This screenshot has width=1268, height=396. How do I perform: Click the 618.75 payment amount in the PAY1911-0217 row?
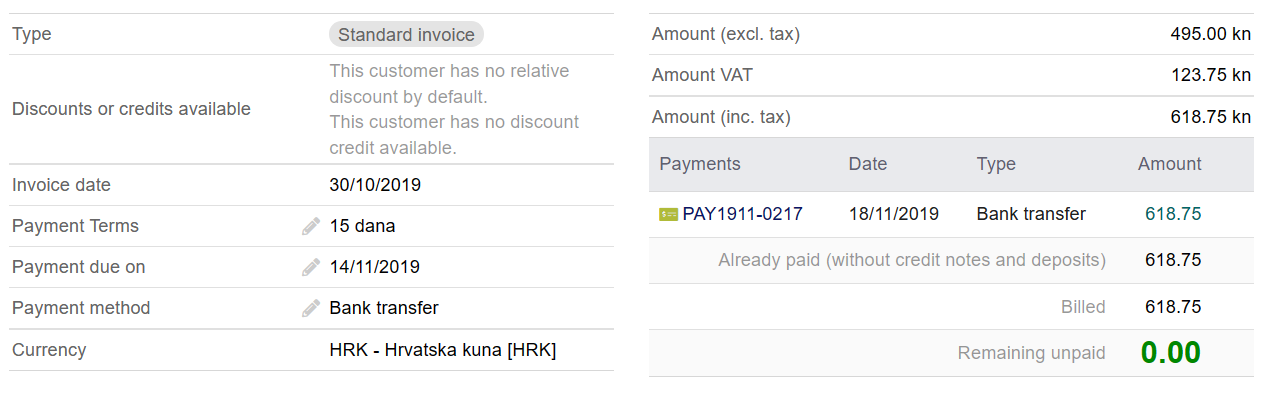coord(1173,214)
